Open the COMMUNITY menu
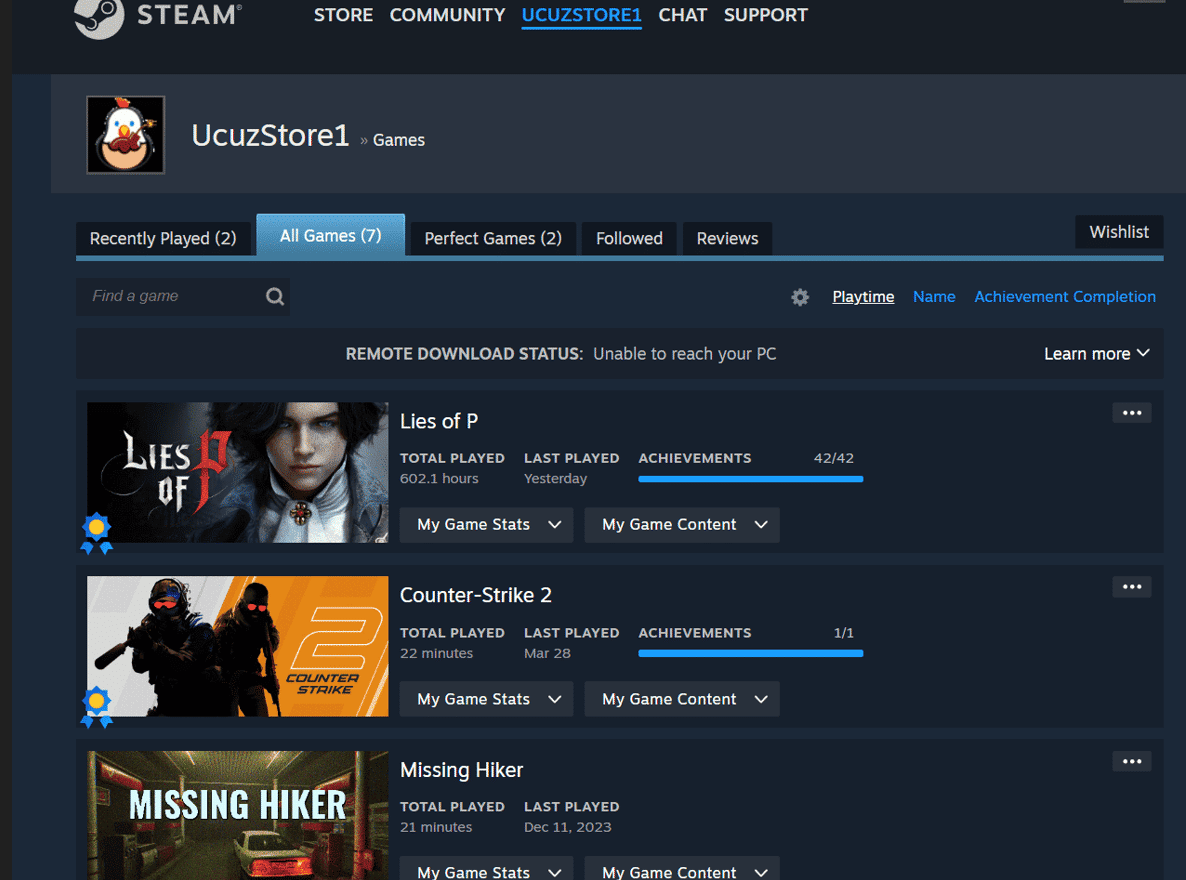Screen dimensions: 1186x880 447,15
